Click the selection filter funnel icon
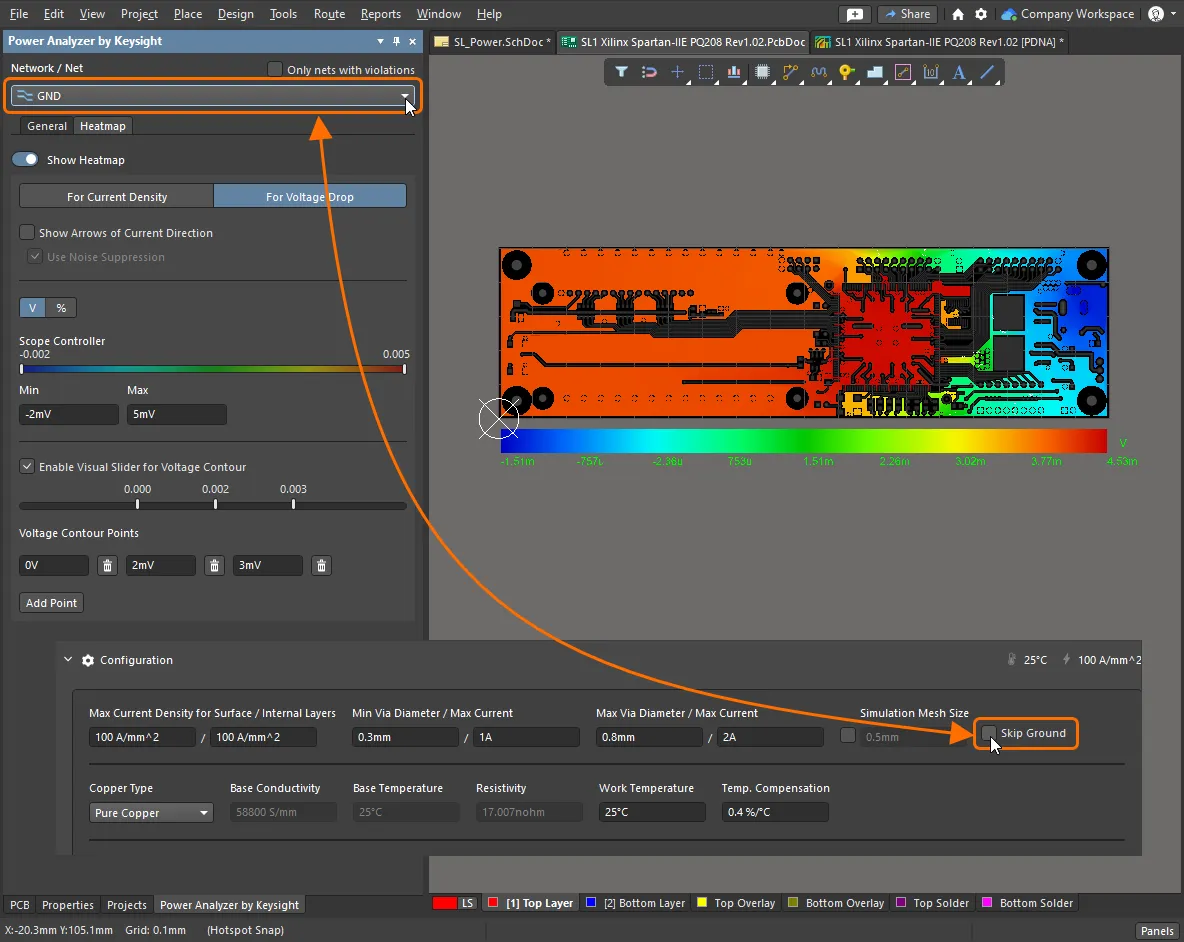 (x=621, y=72)
